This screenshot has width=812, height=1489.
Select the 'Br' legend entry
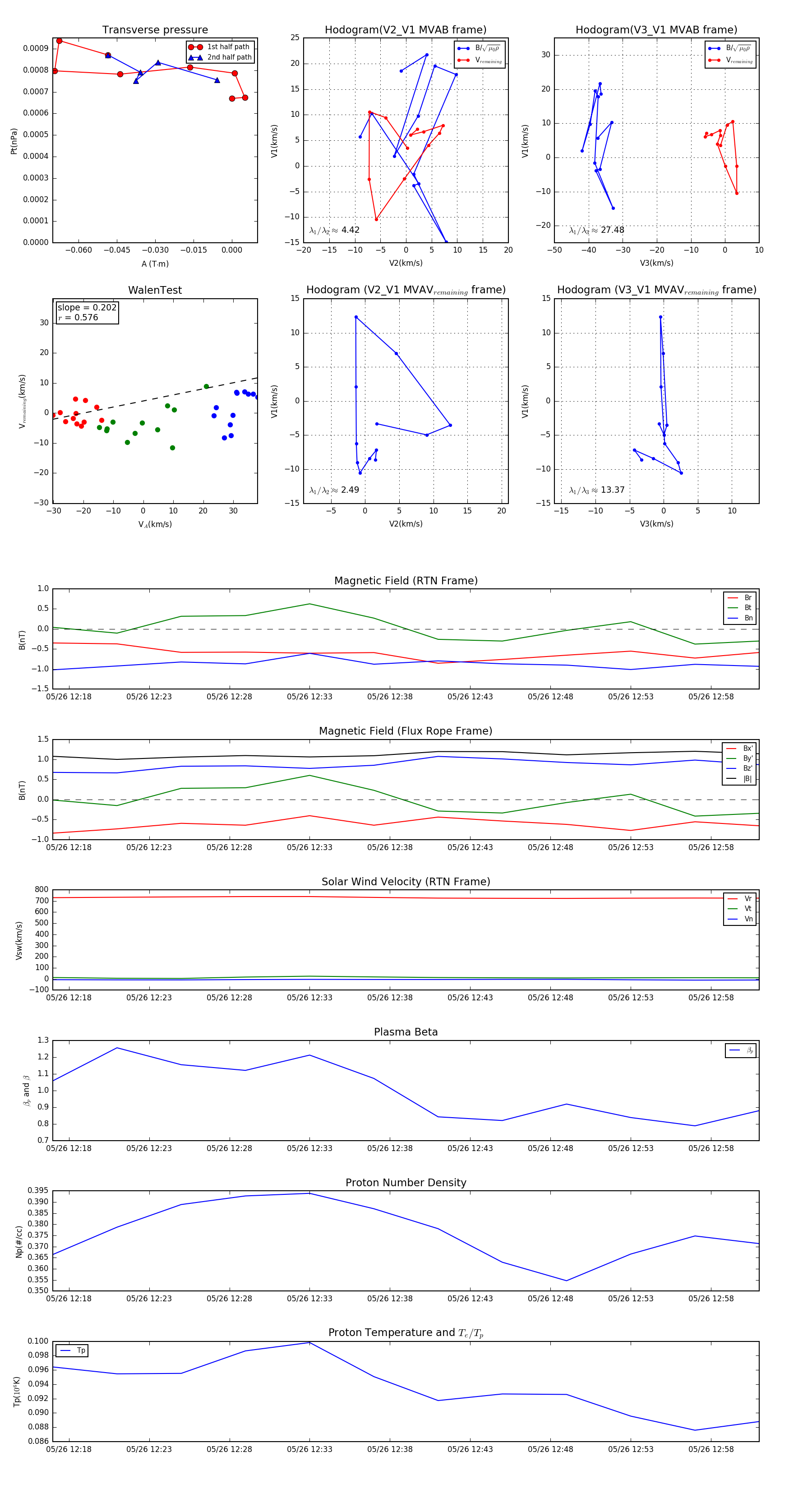[x=740, y=598]
